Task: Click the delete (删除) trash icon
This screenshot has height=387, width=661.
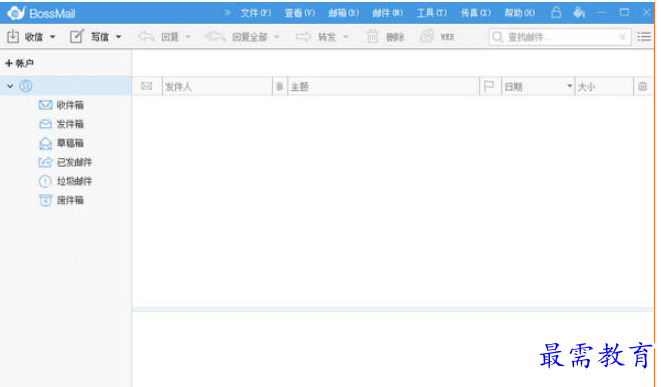Action: coord(373,37)
